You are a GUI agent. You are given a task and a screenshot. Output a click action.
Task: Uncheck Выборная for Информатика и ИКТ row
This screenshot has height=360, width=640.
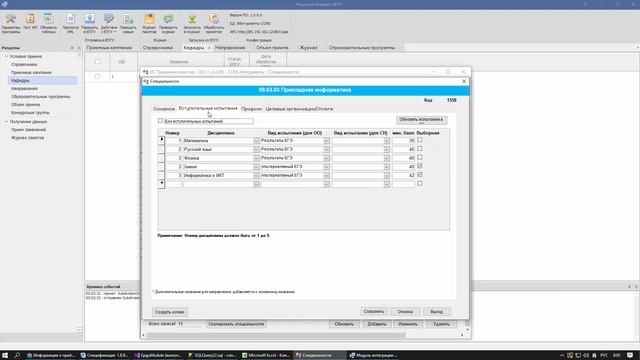click(x=420, y=175)
